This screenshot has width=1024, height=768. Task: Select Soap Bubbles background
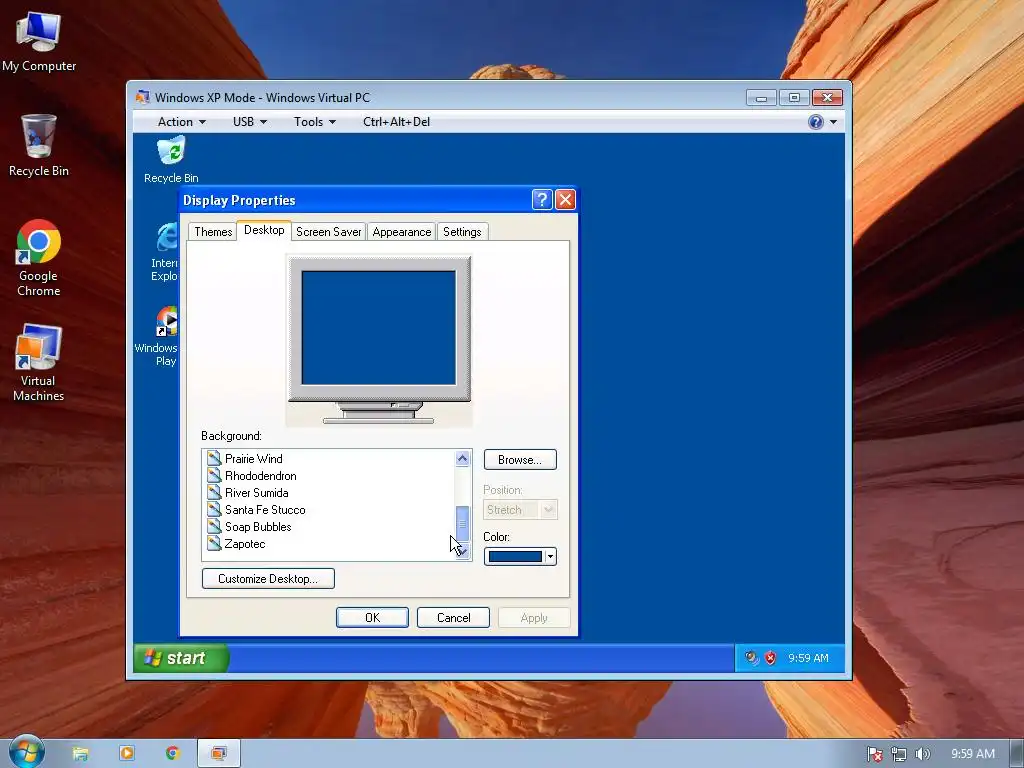[249, 526]
